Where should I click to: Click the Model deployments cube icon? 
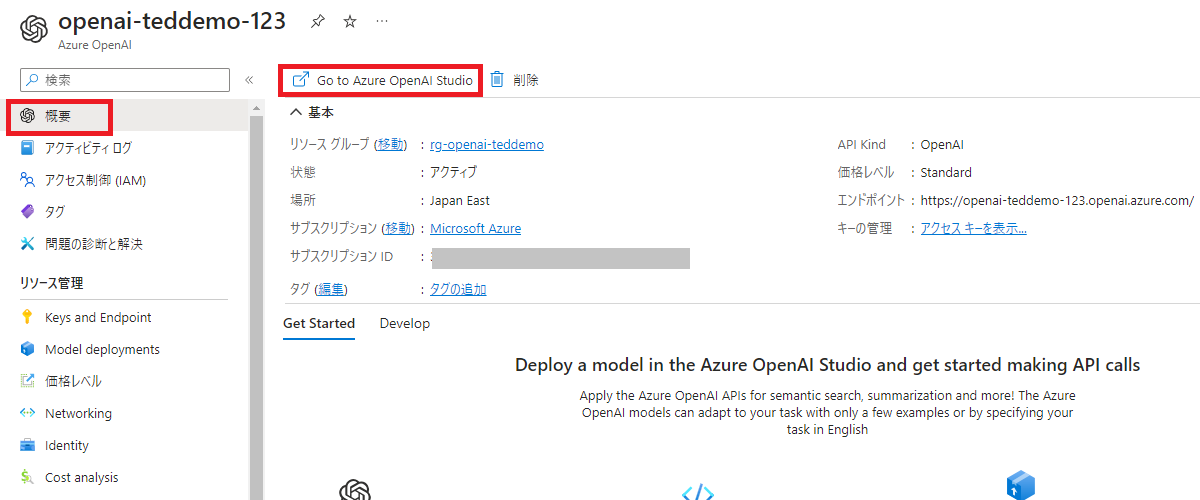[27, 349]
